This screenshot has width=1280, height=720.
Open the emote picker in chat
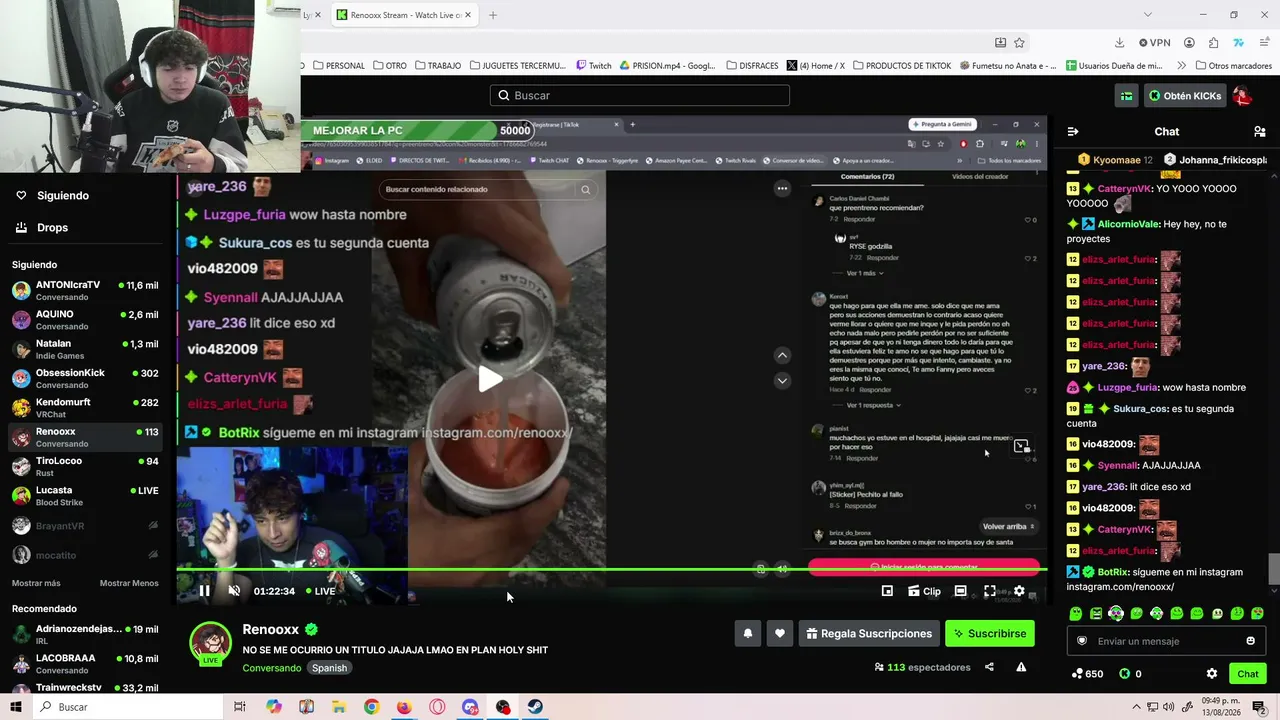click(x=1250, y=641)
